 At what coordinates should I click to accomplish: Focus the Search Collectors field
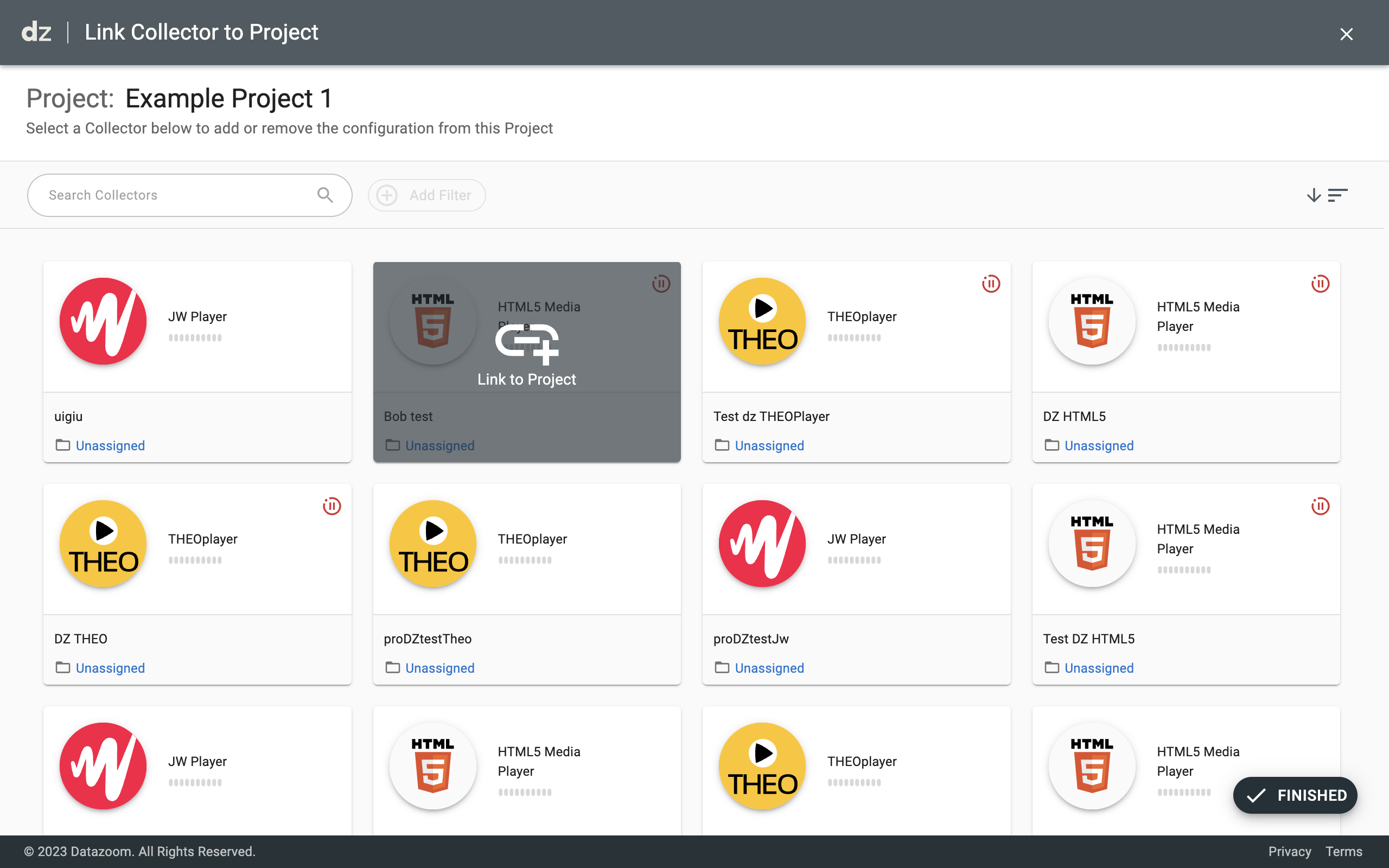coord(189,195)
